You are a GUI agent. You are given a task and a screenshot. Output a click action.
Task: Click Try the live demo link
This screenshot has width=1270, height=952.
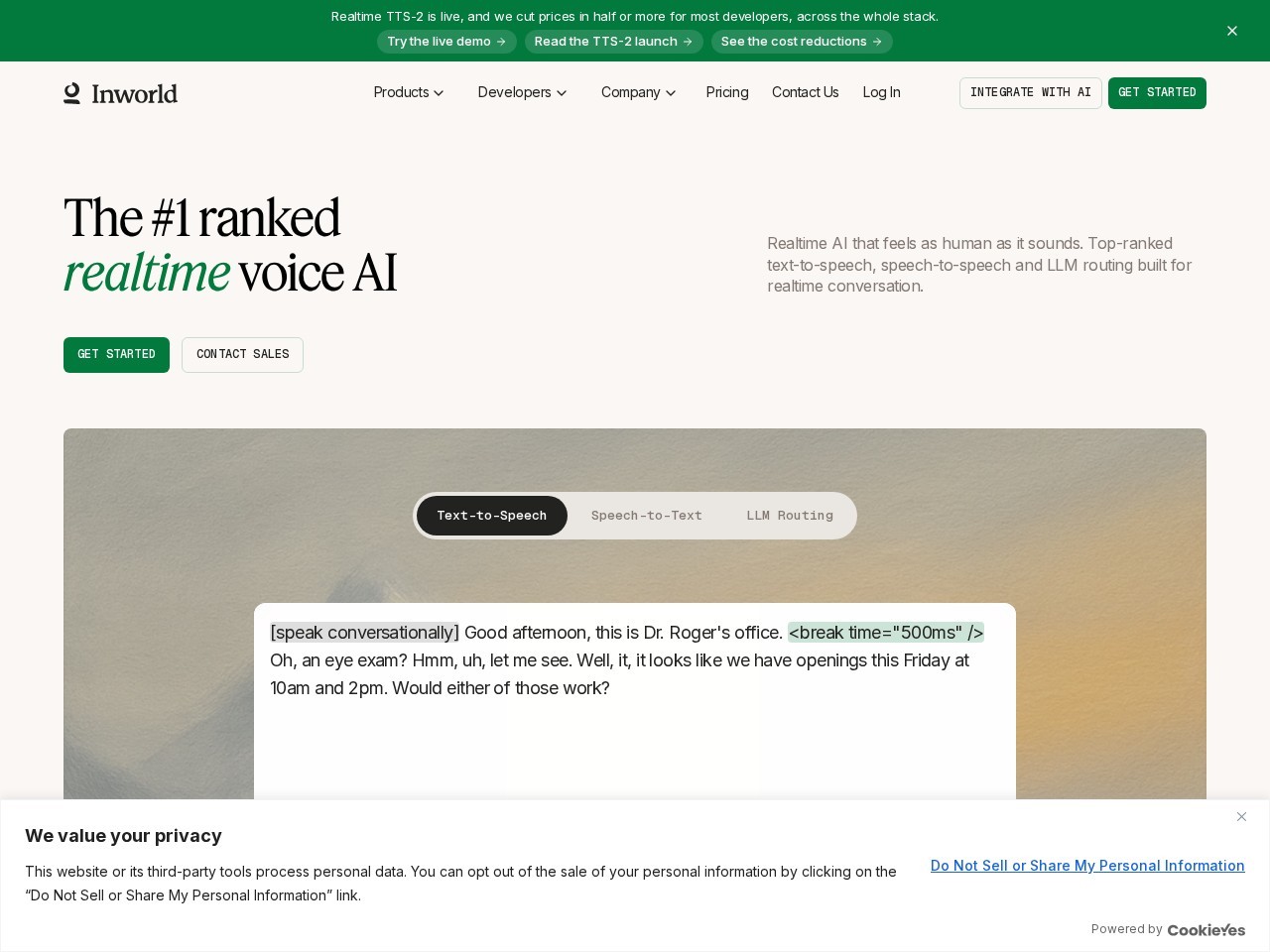(x=446, y=42)
